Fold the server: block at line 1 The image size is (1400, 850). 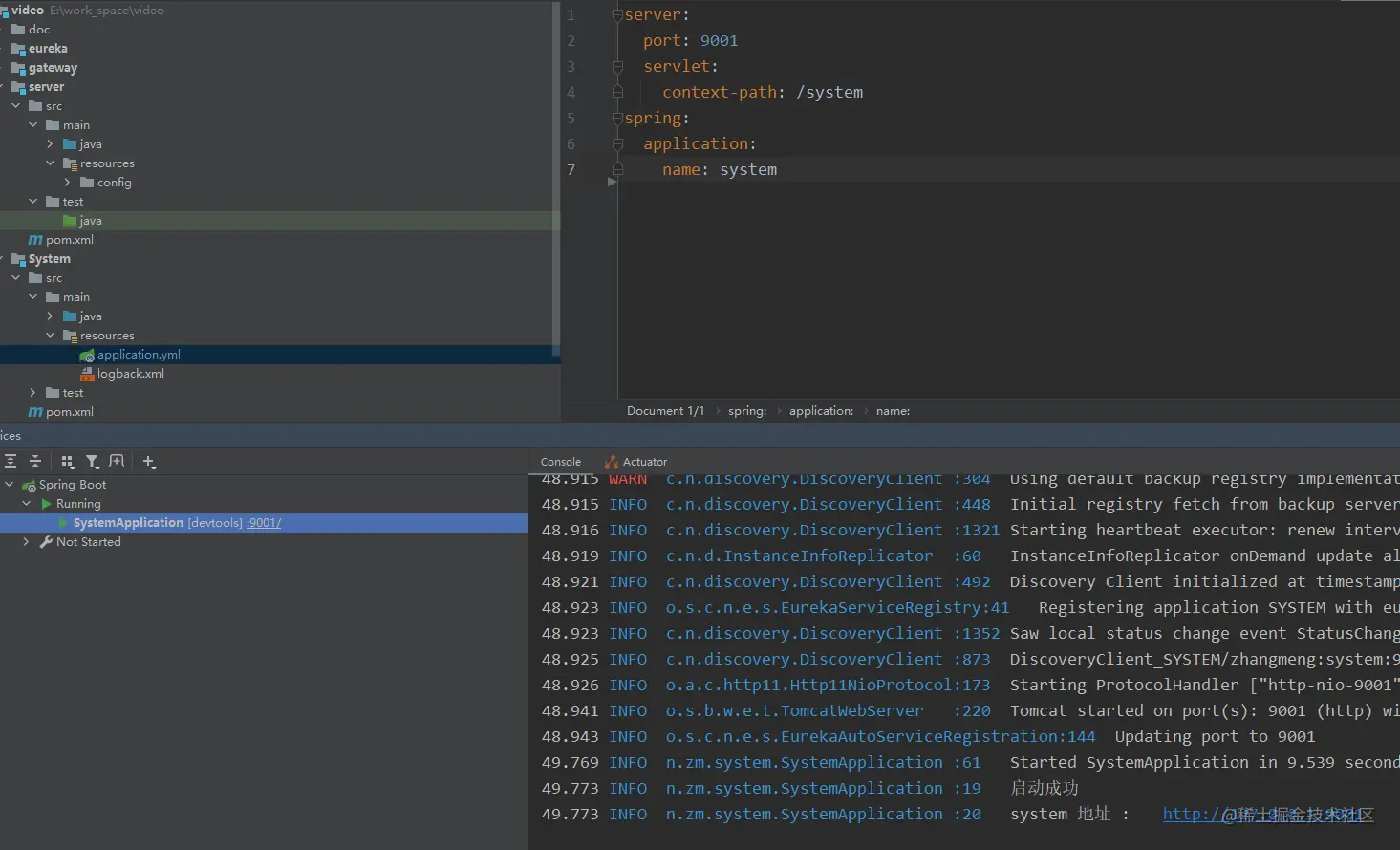point(617,15)
